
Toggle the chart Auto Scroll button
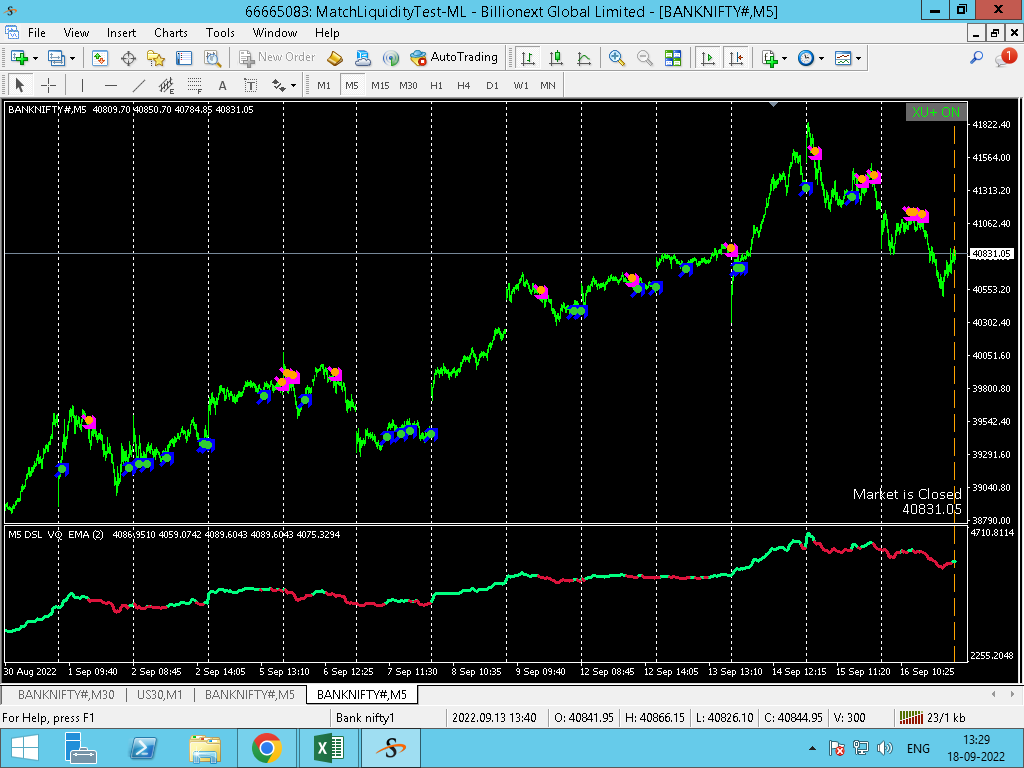pos(709,58)
